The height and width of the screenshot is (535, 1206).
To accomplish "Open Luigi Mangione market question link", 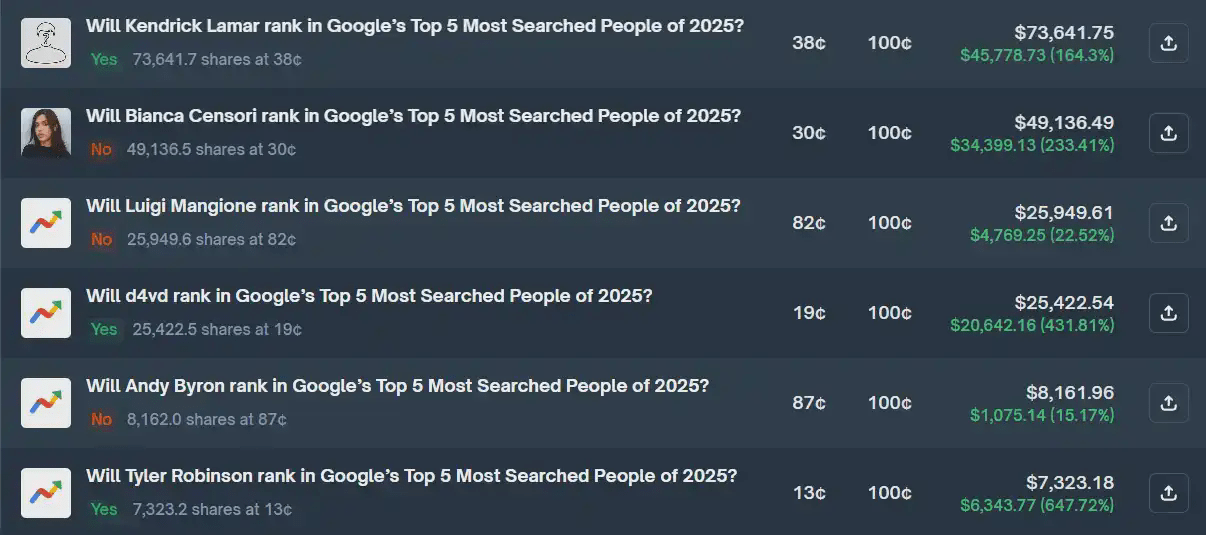I will pyautogui.click(x=414, y=206).
